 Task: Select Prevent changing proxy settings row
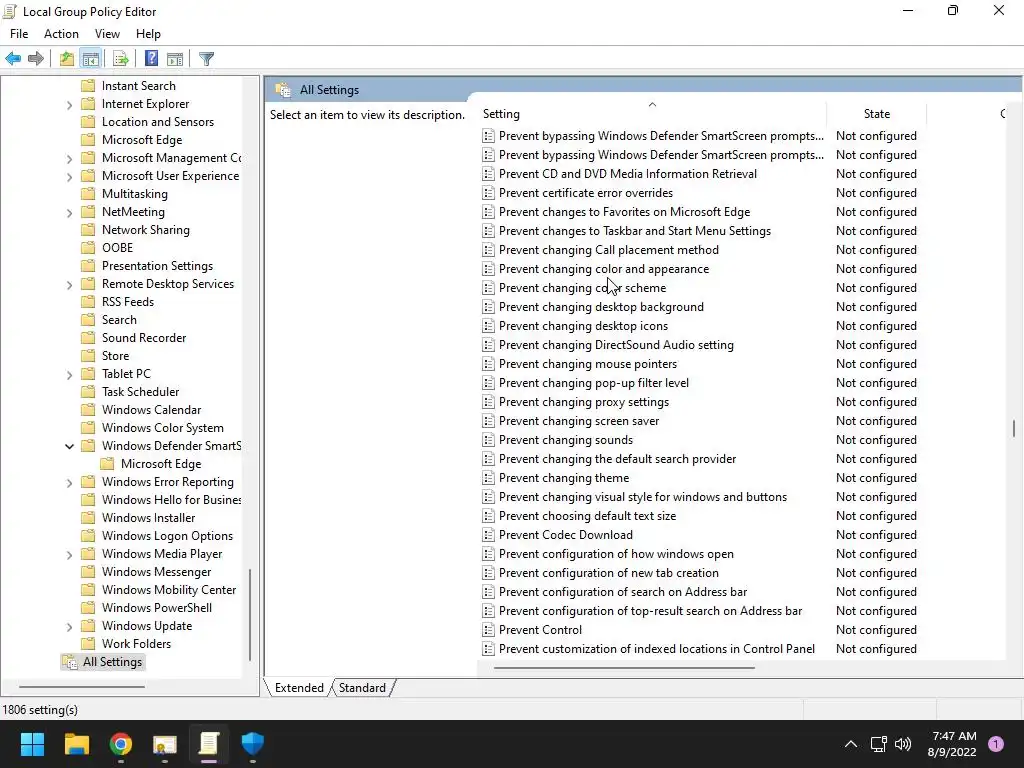coord(584,402)
